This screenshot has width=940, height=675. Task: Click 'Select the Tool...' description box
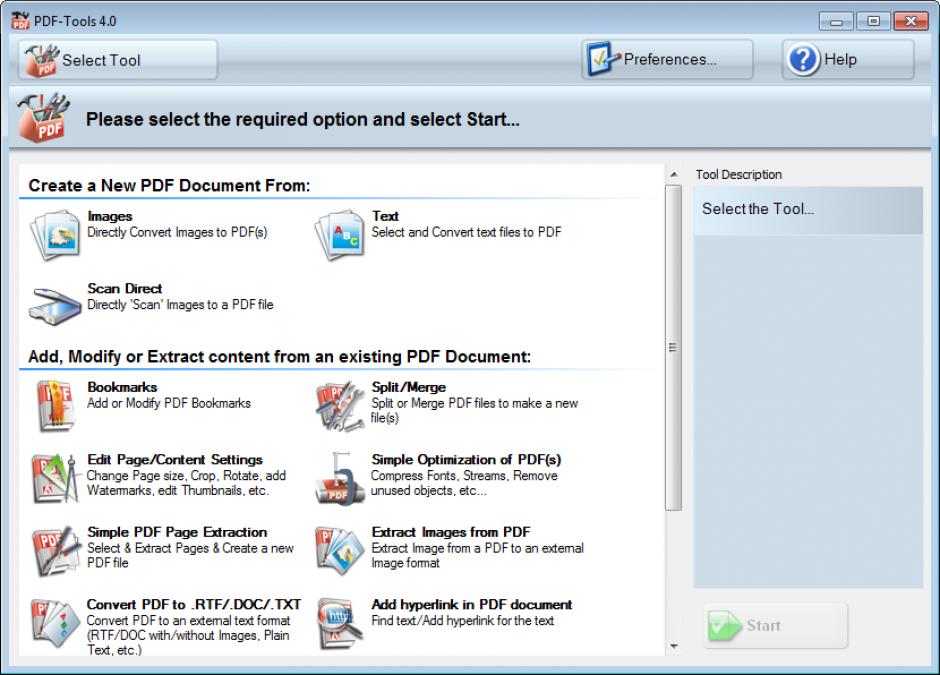click(808, 210)
